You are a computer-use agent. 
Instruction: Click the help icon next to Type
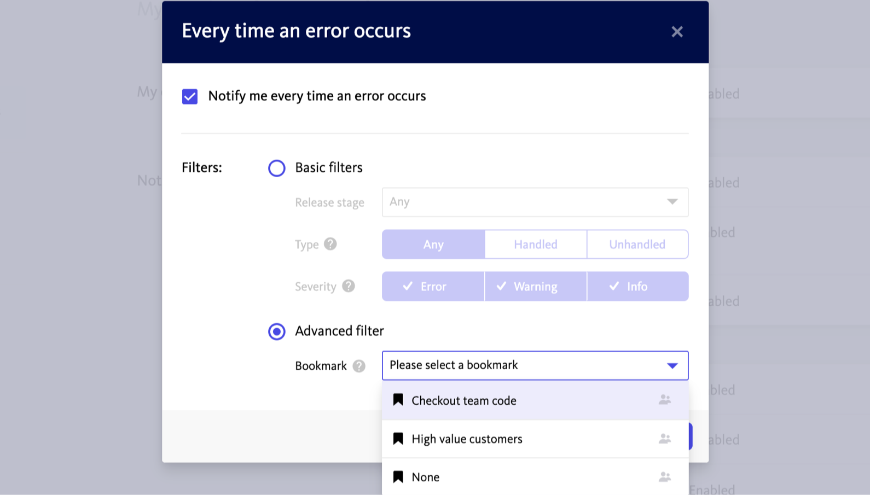point(330,244)
